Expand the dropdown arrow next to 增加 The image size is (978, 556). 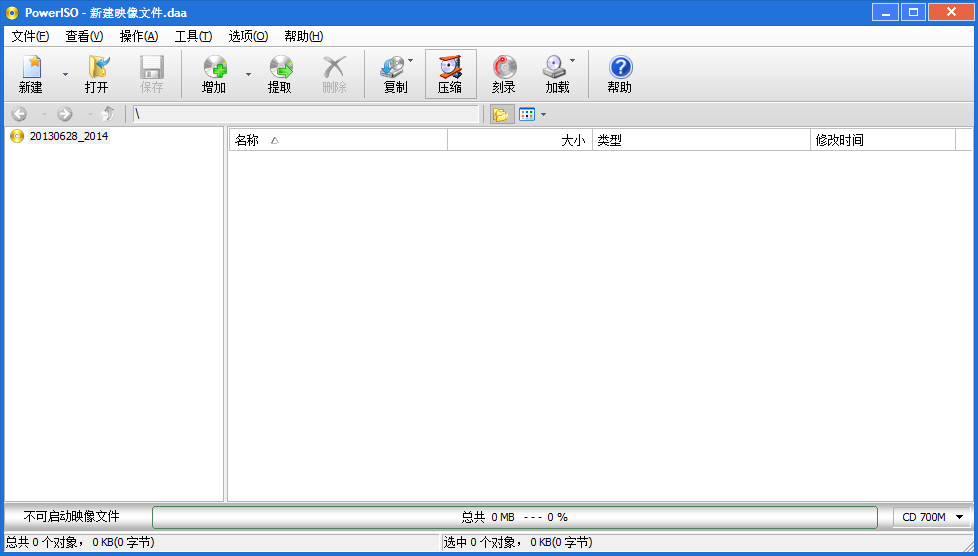coord(248,74)
